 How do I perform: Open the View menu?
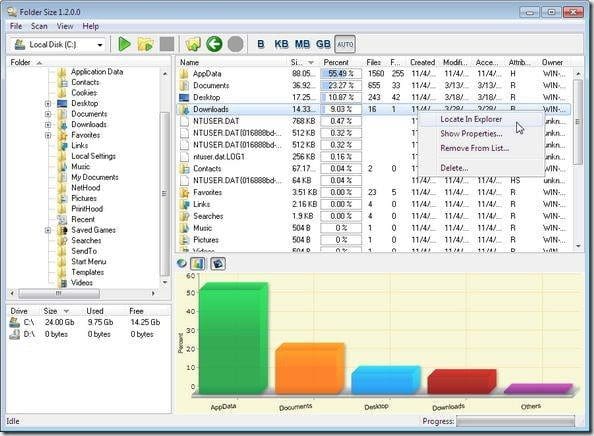point(65,26)
